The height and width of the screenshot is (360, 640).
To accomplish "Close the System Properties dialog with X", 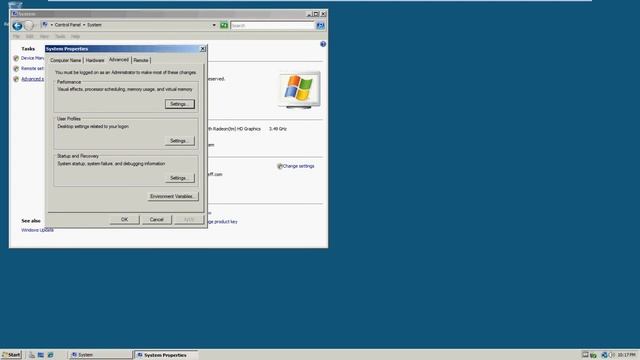I will [203, 49].
